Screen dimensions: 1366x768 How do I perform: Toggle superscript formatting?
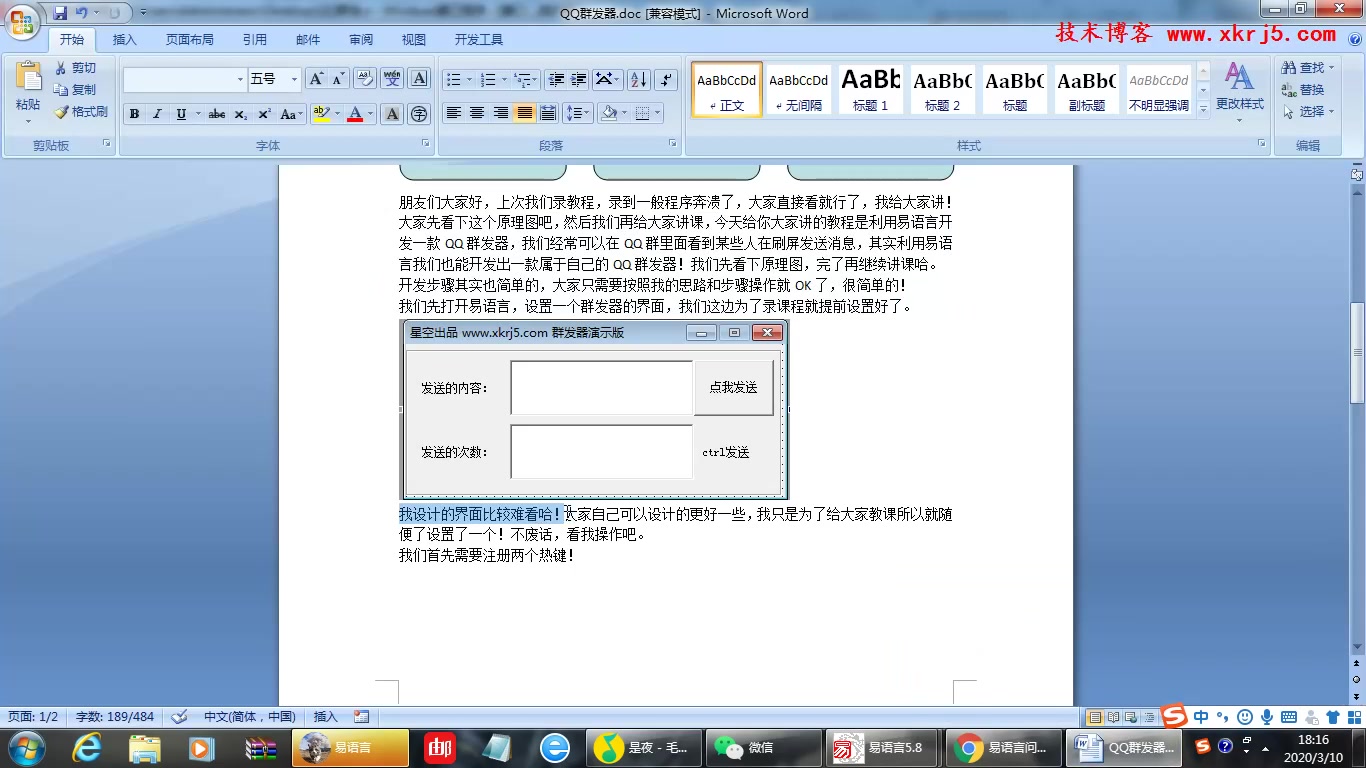(264, 114)
